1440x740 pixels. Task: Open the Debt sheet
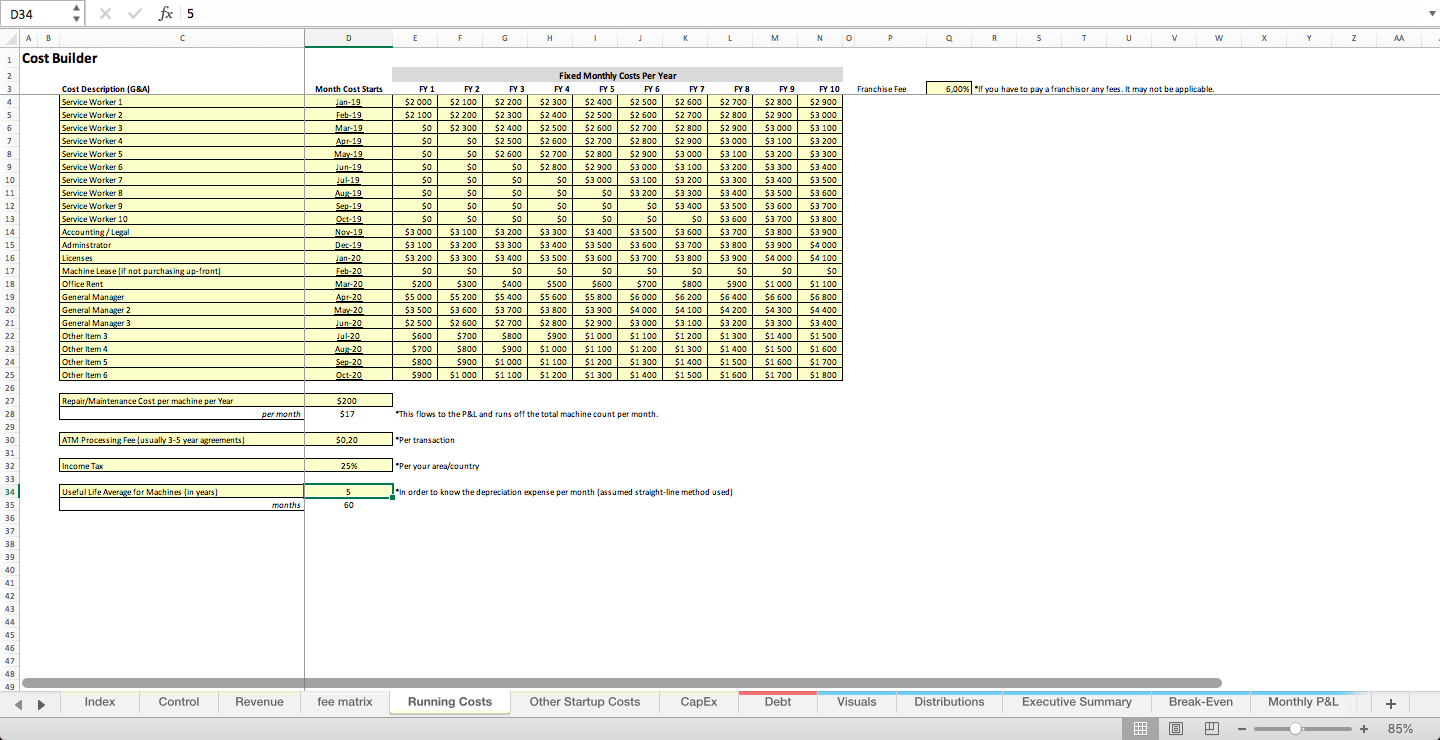pos(777,701)
